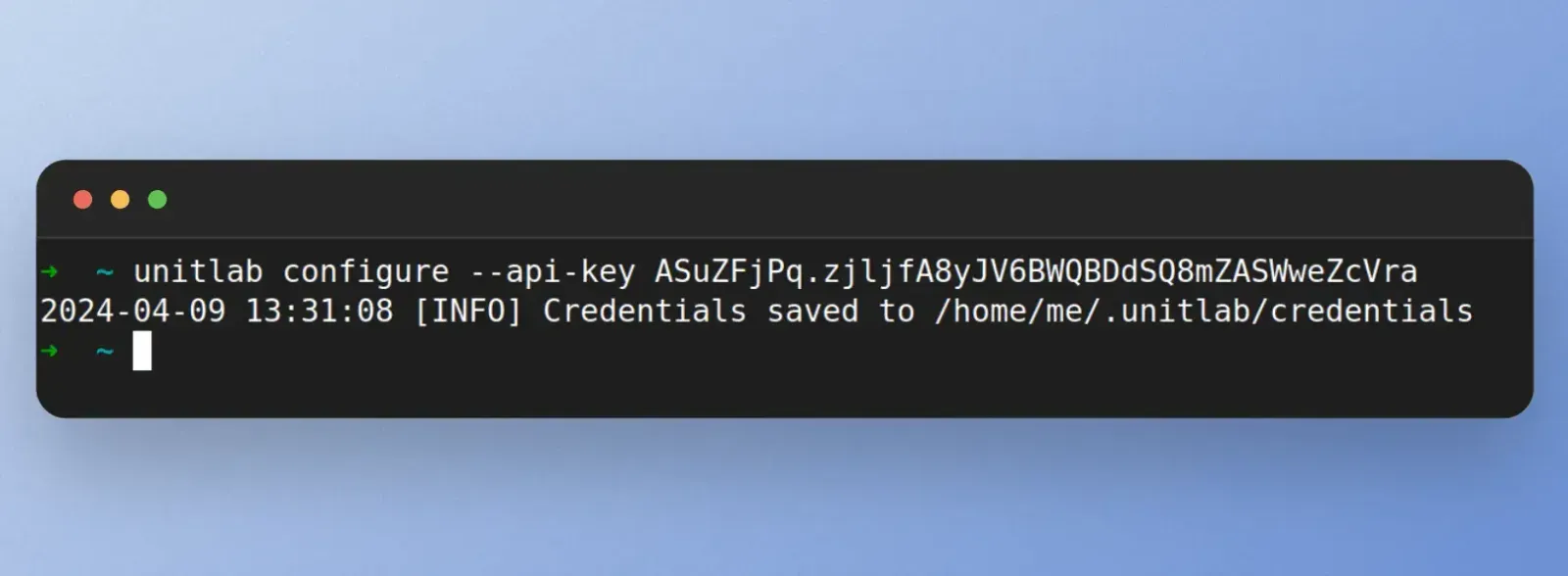Click the green arrow prompt symbol
Screen dimensions: 1568x576
[50, 272]
